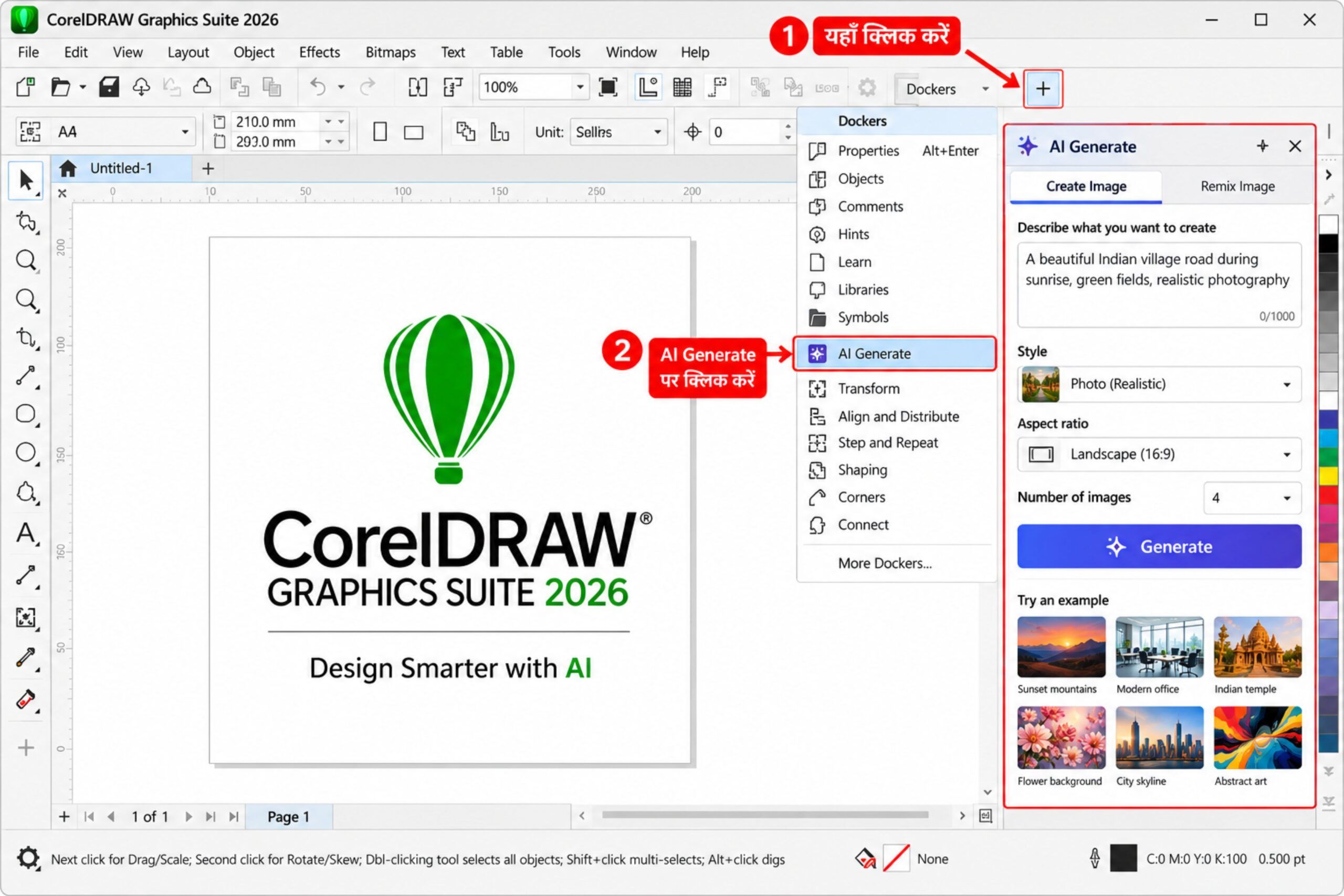Toggle the Show Rulers icon

click(648, 88)
